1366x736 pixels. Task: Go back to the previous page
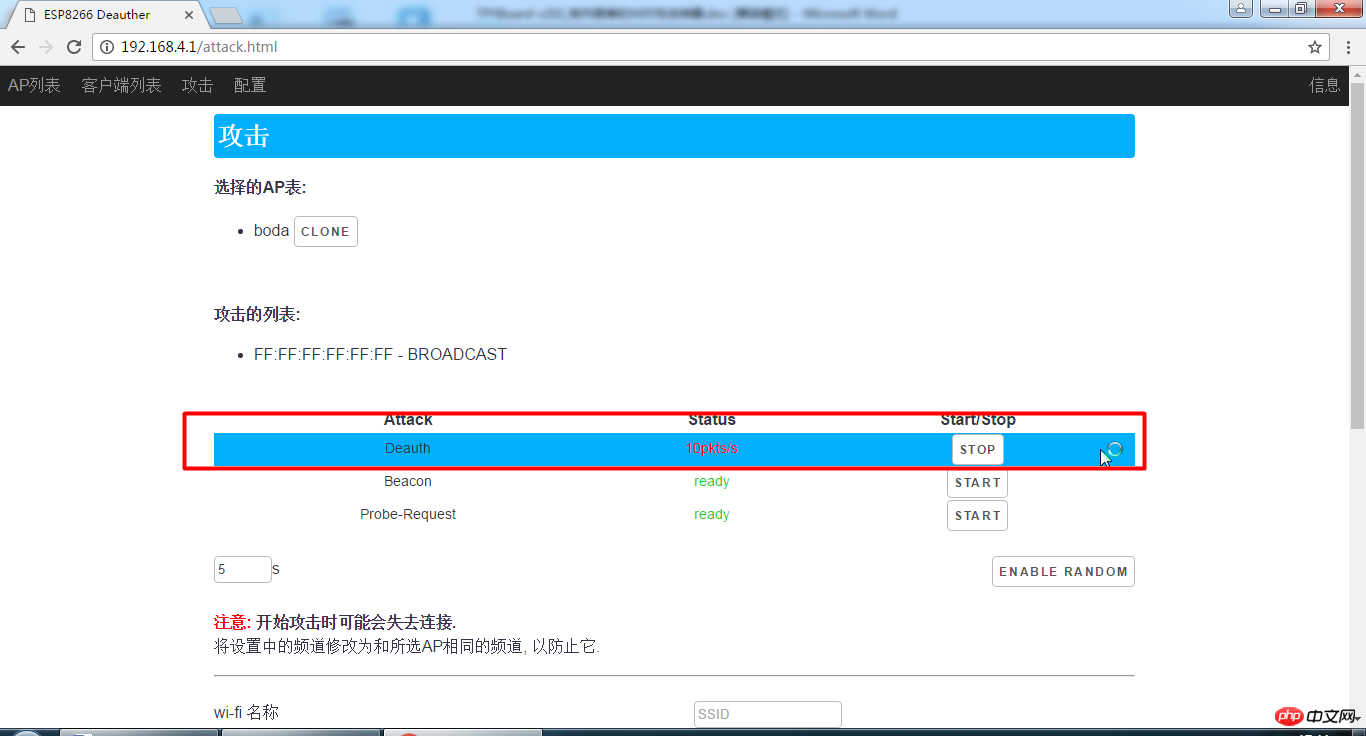tap(18, 47)
